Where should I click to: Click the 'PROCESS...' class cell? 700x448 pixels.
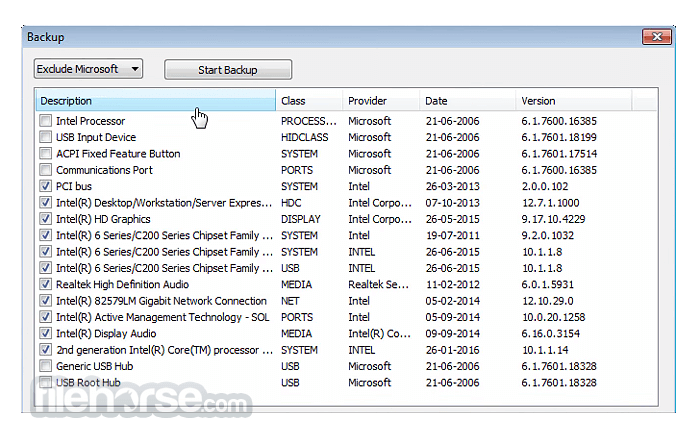click(x=308, y=121)
